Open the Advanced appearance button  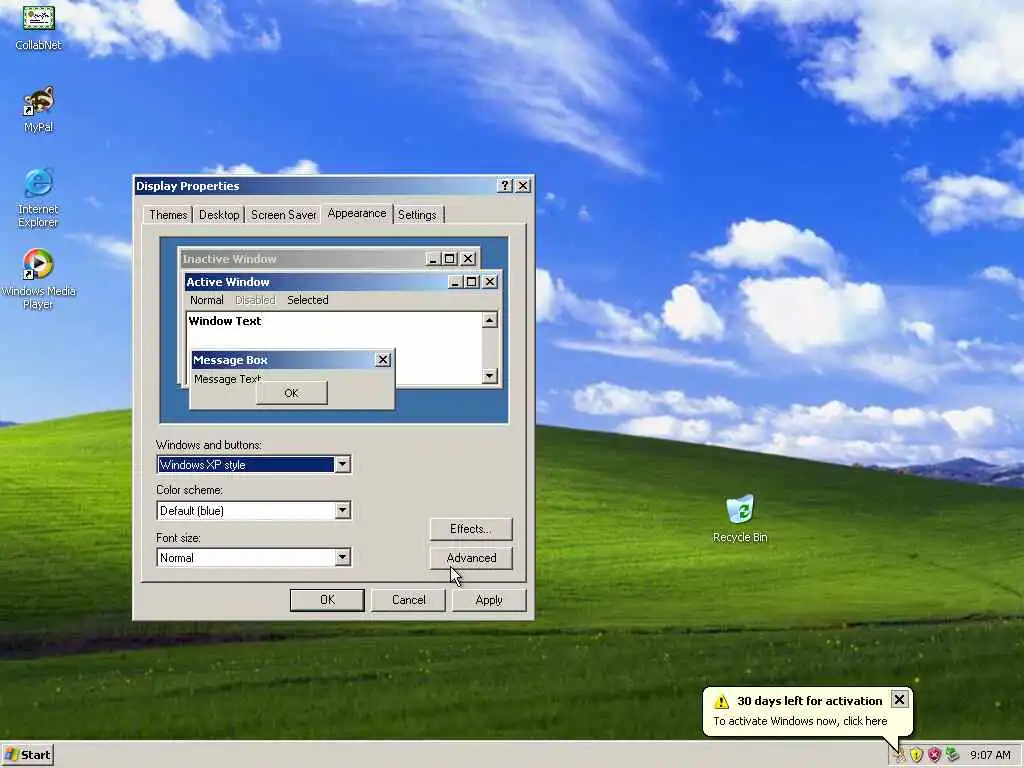click(x=471, y=558)
